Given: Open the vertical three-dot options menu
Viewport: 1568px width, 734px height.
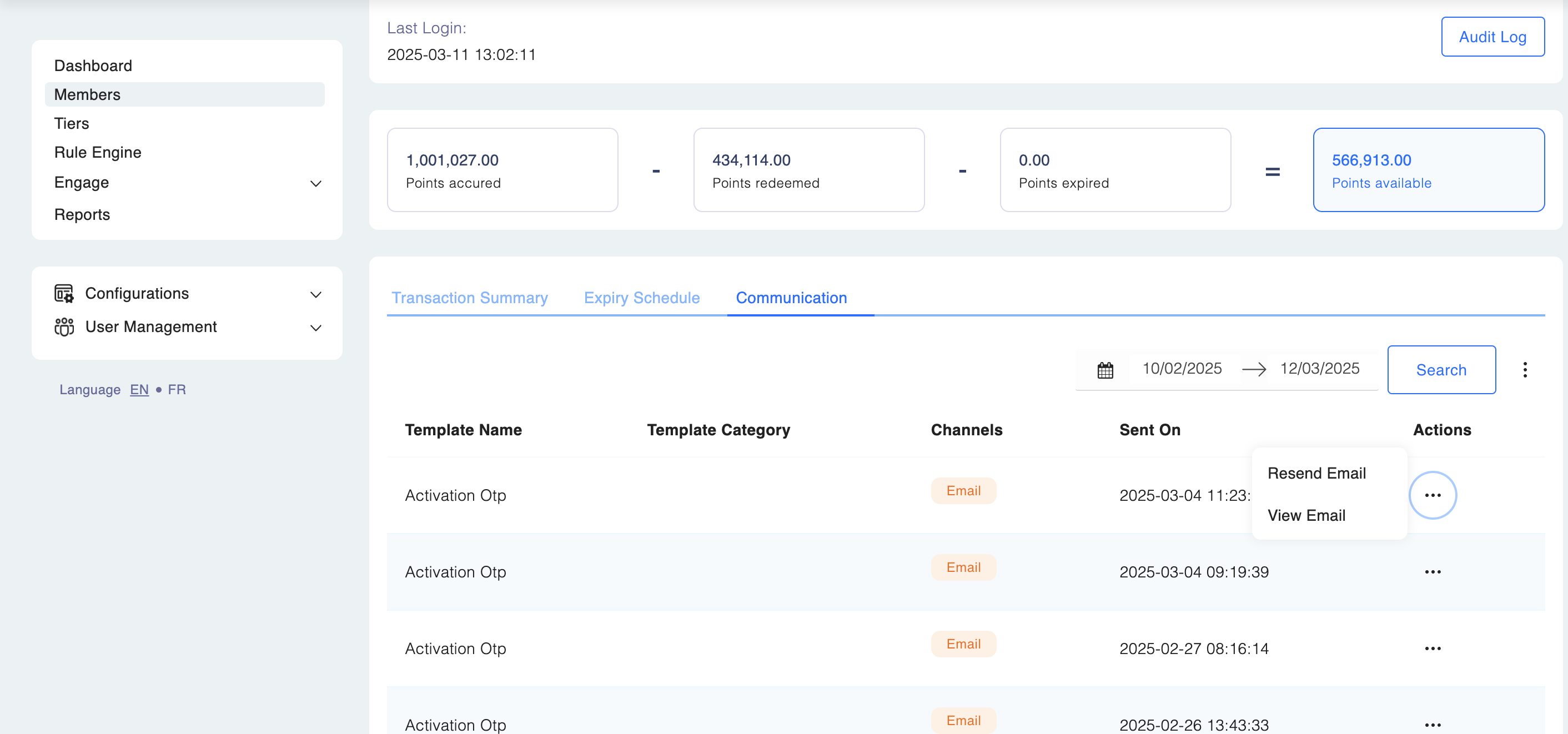Looking at the screenshot, I should point(1524,370).
